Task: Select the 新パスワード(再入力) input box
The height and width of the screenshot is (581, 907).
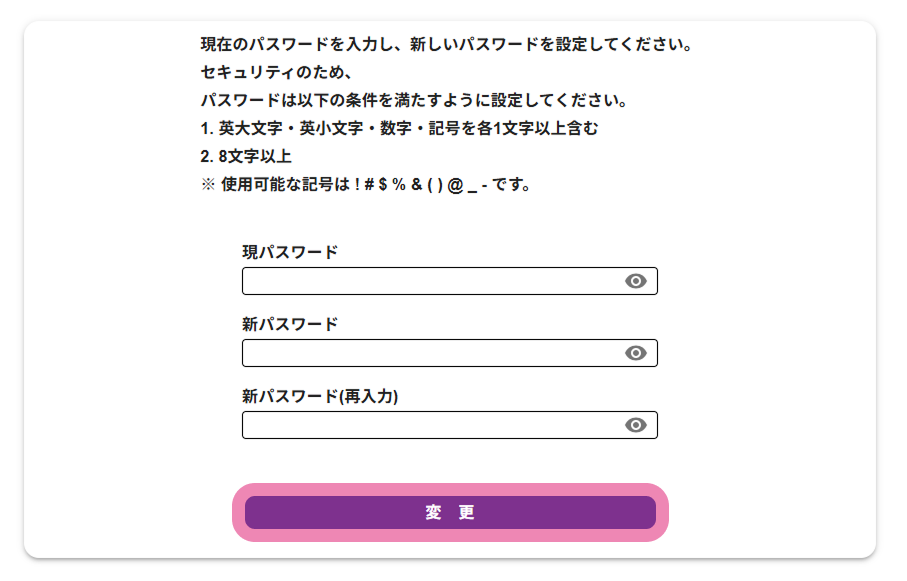Action: tap(430, 425)
